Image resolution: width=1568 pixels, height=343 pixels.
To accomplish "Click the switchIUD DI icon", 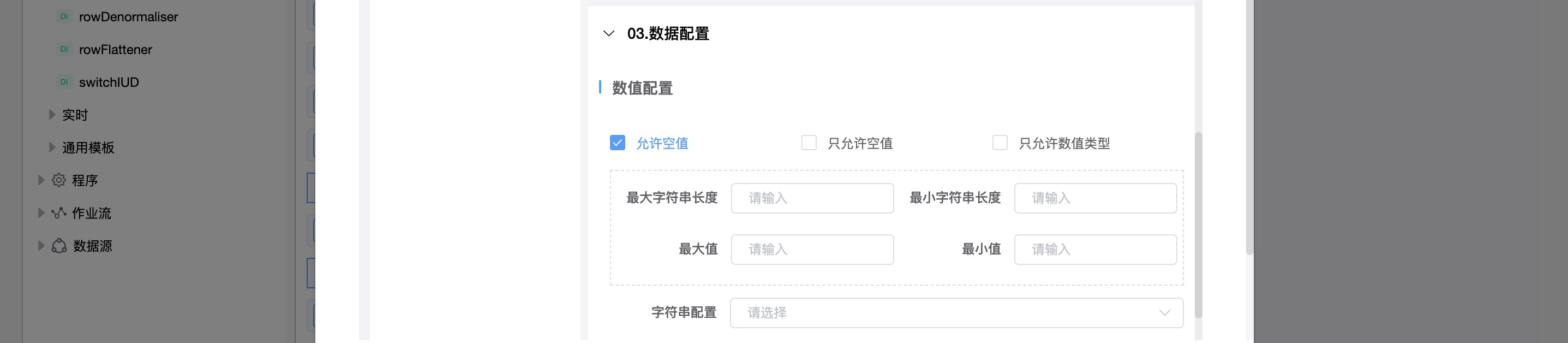I will (64, 82).
